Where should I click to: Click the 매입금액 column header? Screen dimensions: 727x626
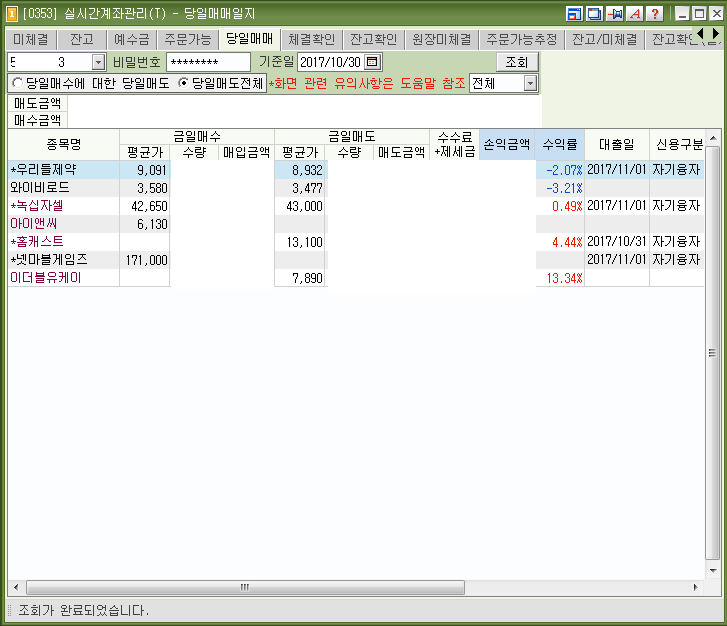246,153
